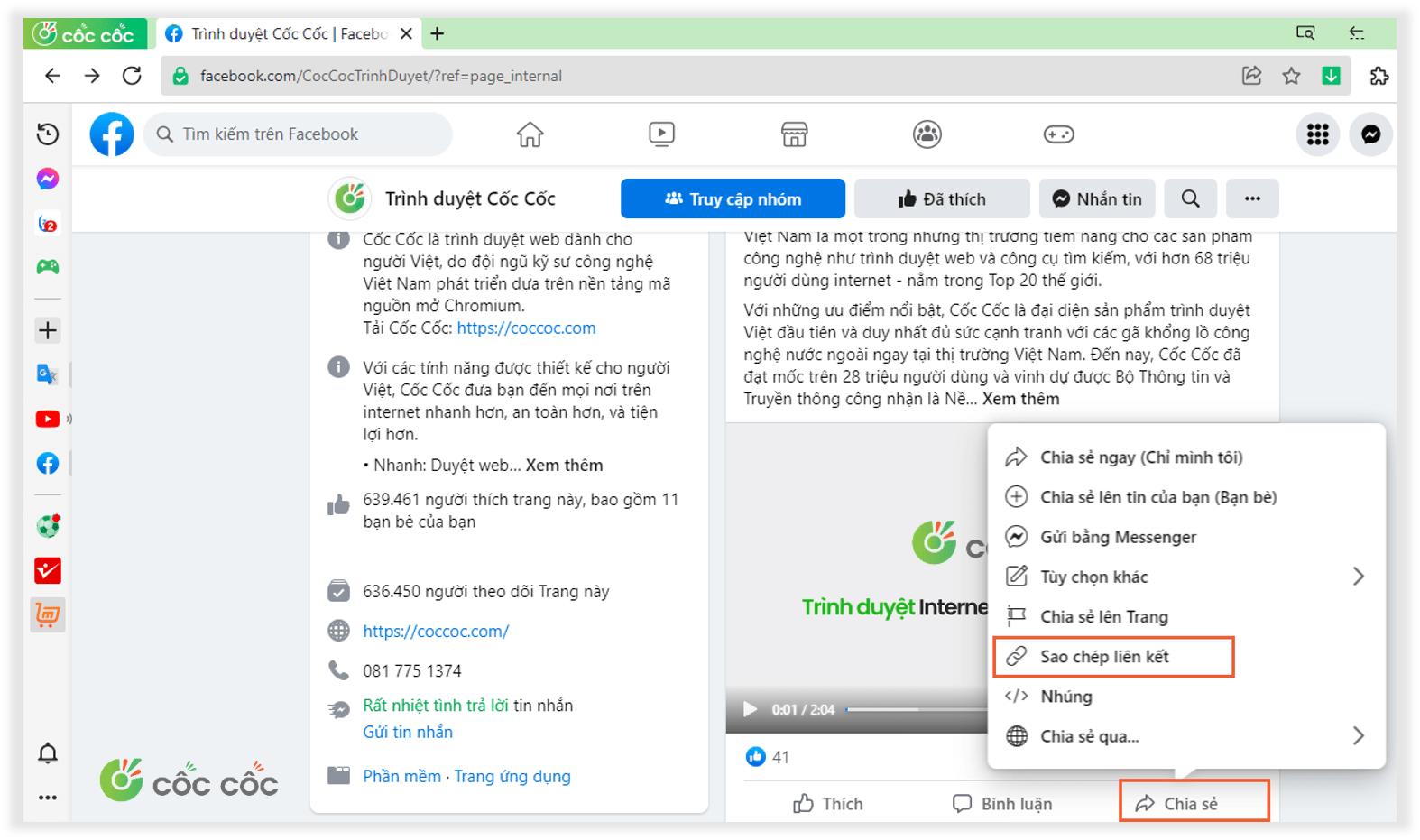Open Facebook Gaming tab
Image resolution: width=1420 pixels, height=840 pixels.
click(1058, 134)
